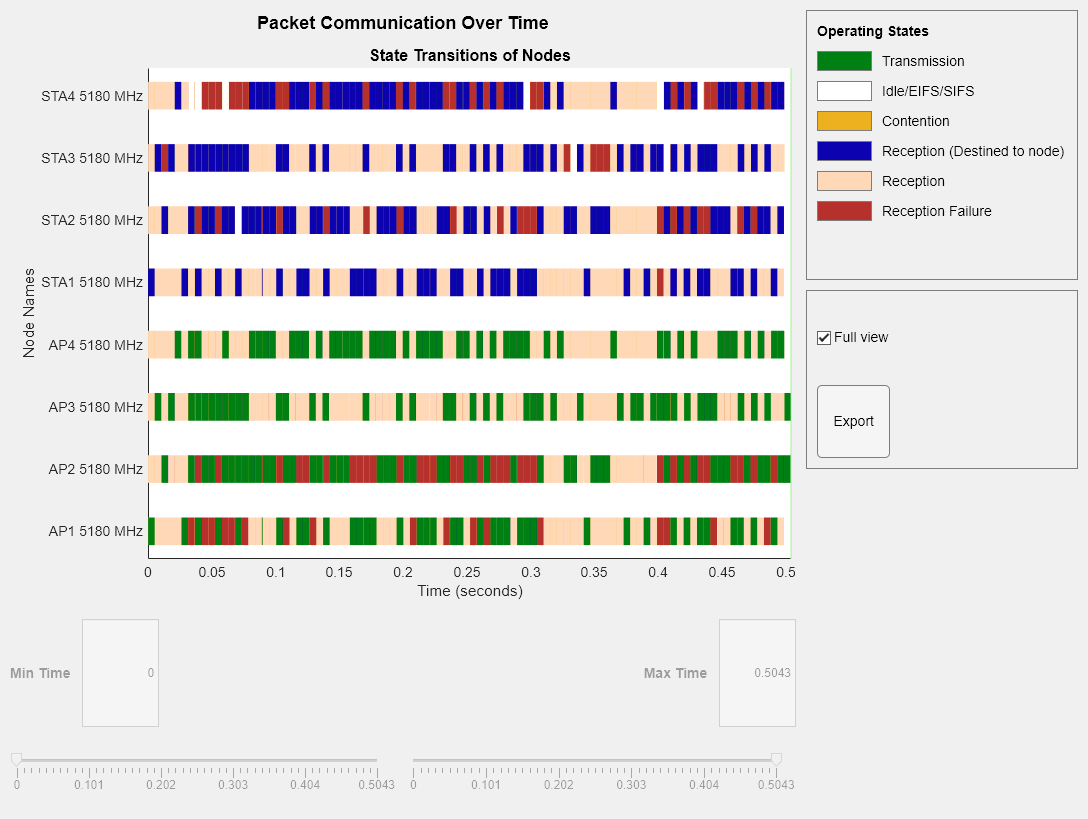
Task: Click the Export button
Action: coord(853,421)
